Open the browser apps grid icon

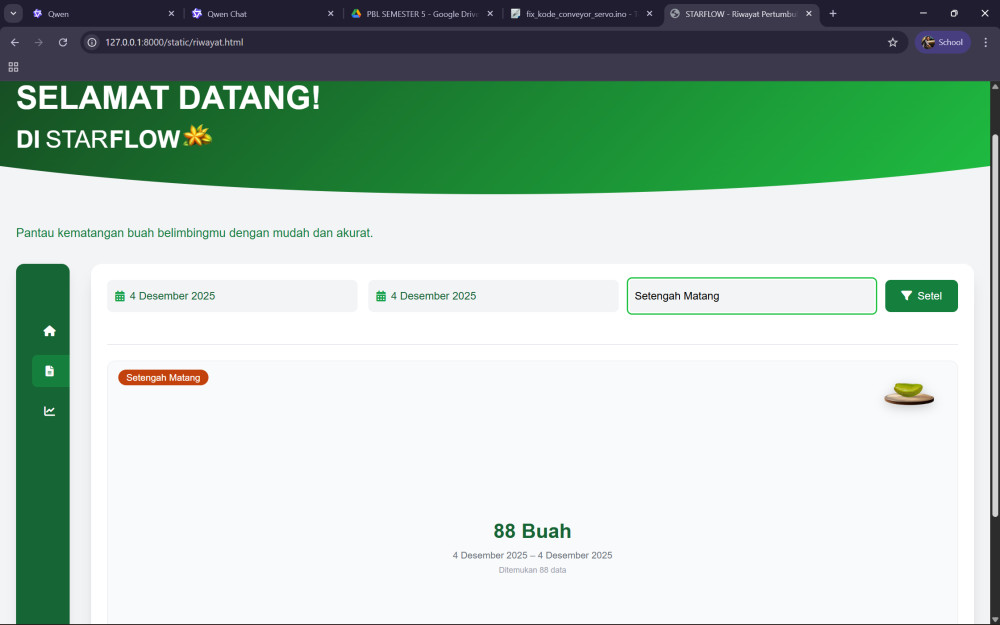click(x=13, y=67)
